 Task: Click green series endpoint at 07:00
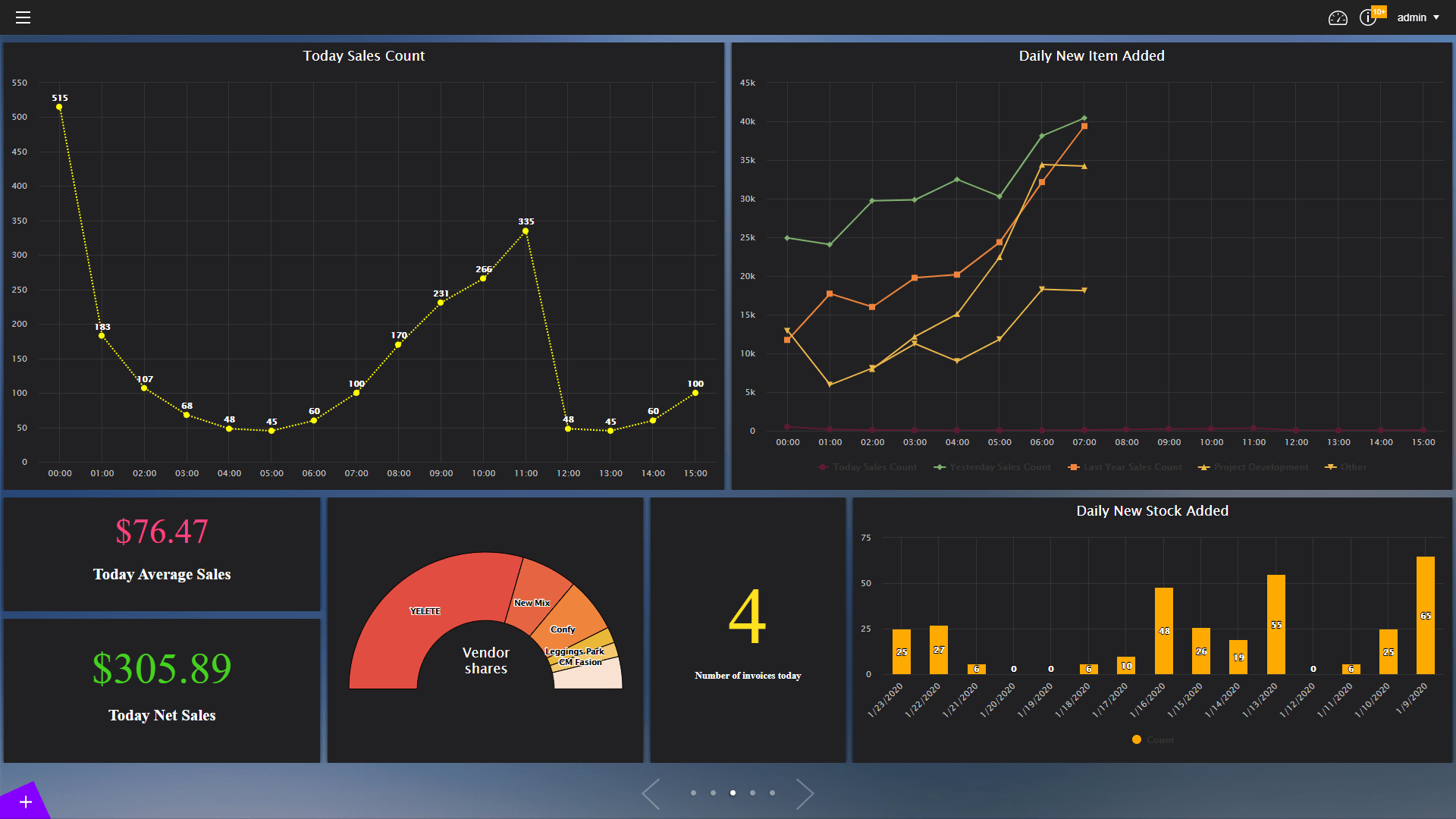[1084, 118]
